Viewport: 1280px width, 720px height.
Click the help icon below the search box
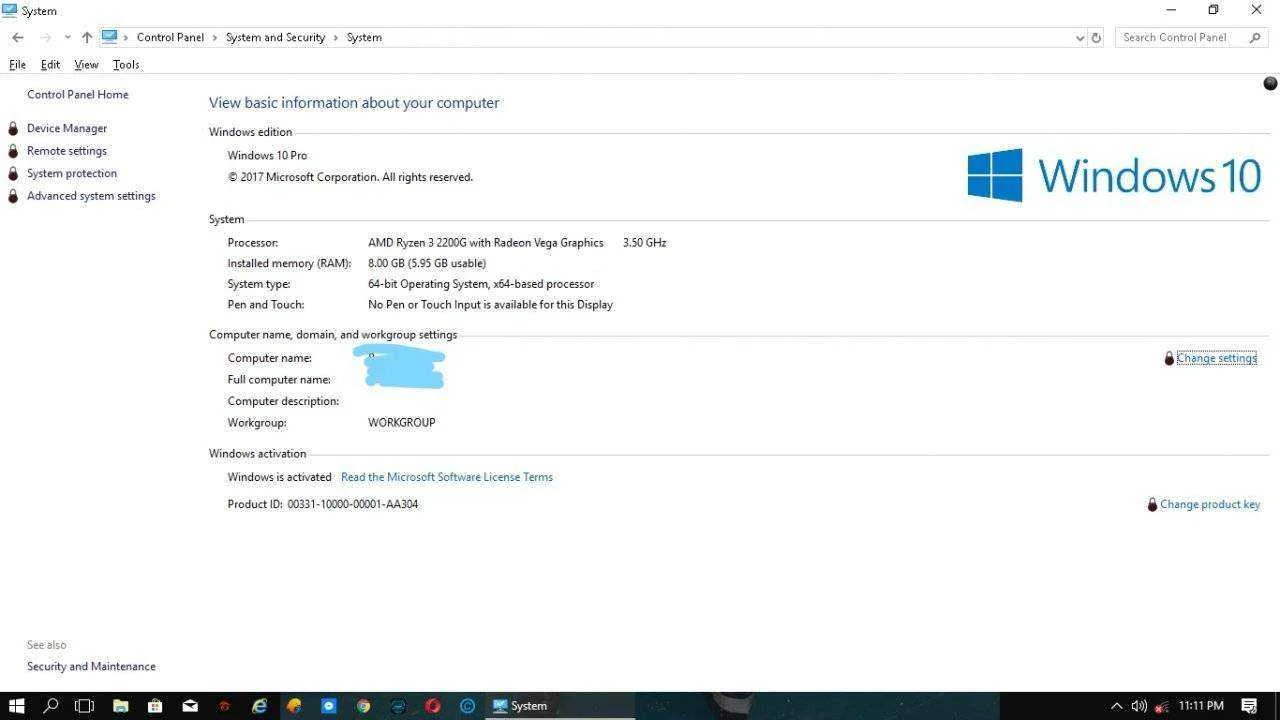(1270, 84)
